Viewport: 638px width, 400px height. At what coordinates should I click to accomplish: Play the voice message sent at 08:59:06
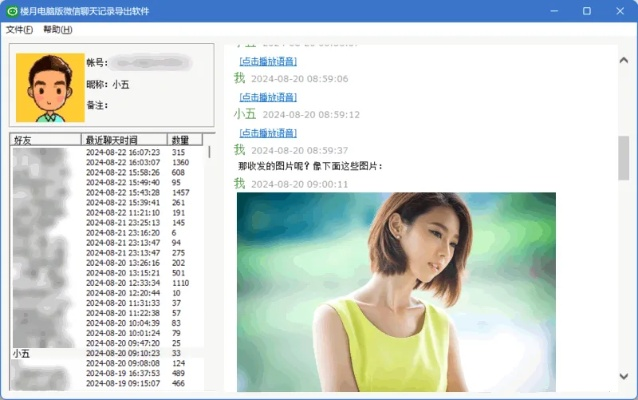pos(268,97)
